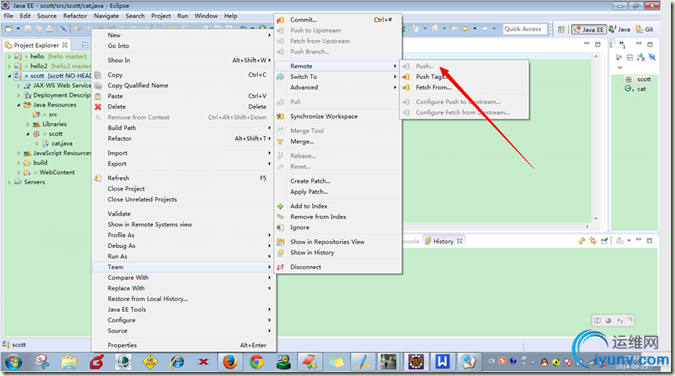Expand the WebContent folder node

[x=19, y=173]
